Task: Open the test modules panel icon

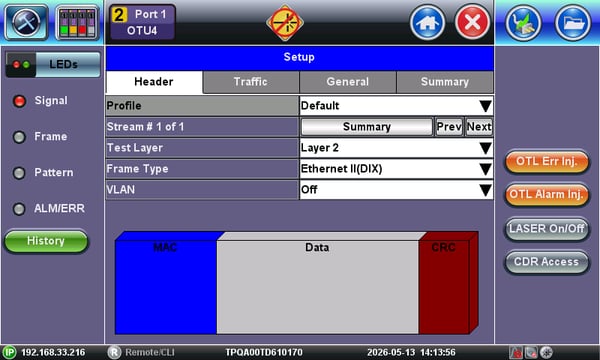Action: click(77, 23)
